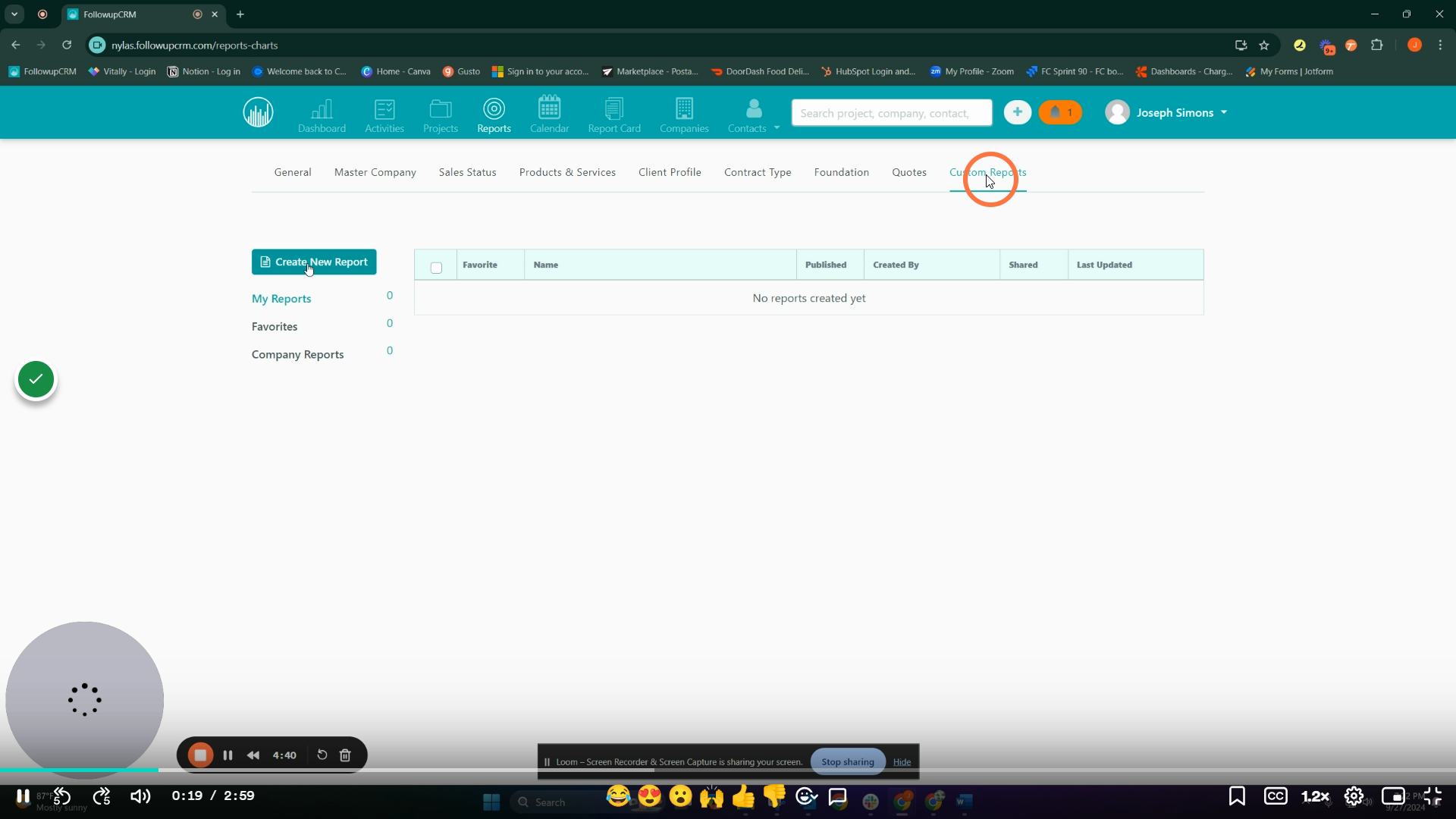Viewport: 1456px width, 819px height.
Task: Switch to the Products & Services tab
Action: (x=567, y=172)
